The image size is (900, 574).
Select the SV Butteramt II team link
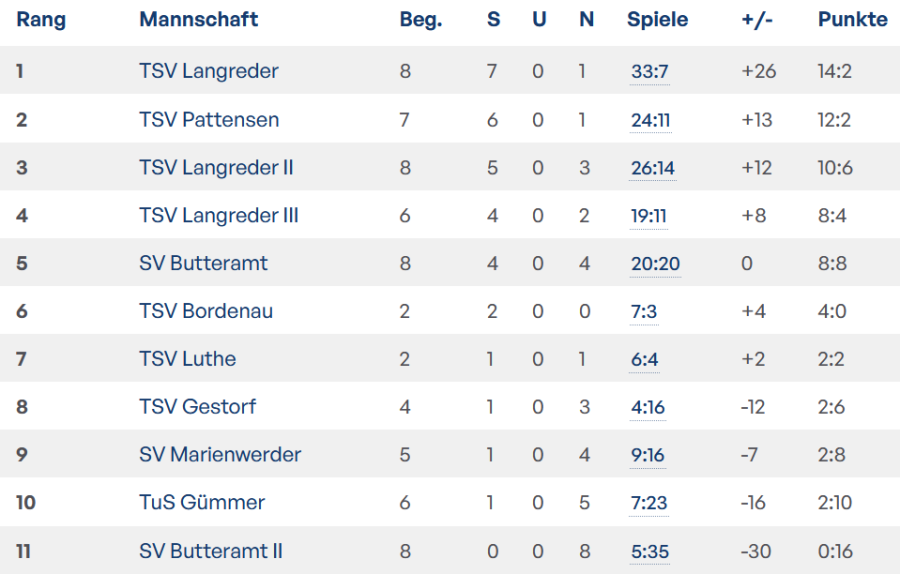pos(211,550)
